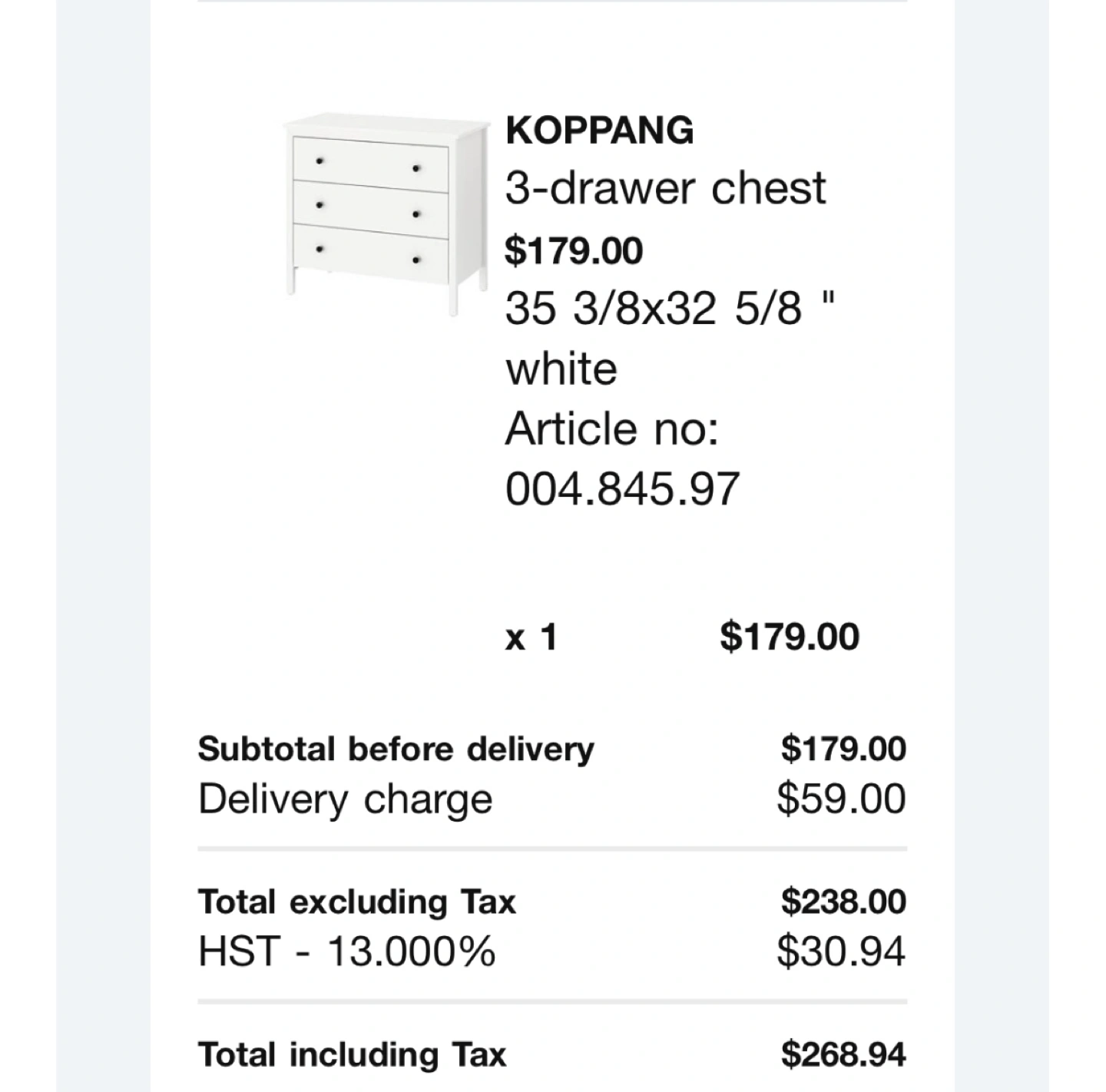The height and width of the screenshot is (1092, 1106).
Task: Click the 35 3/8x32 5/8 dimensions text
Action: click(669, 309)
